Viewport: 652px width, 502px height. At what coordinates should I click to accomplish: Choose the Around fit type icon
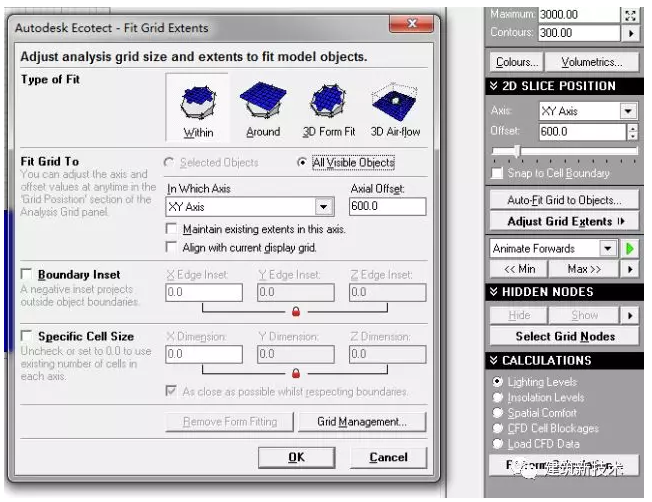coord(263,108)
